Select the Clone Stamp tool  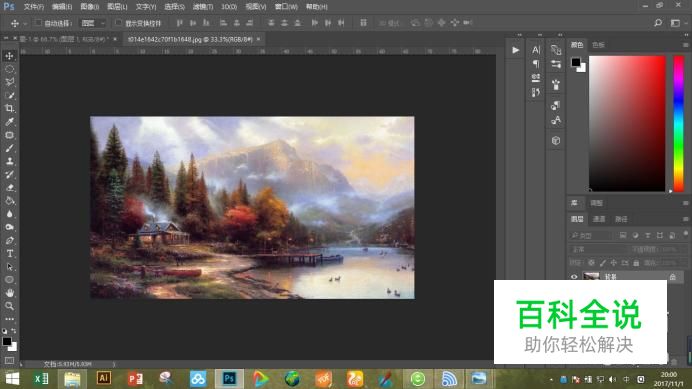click(9, 162)
